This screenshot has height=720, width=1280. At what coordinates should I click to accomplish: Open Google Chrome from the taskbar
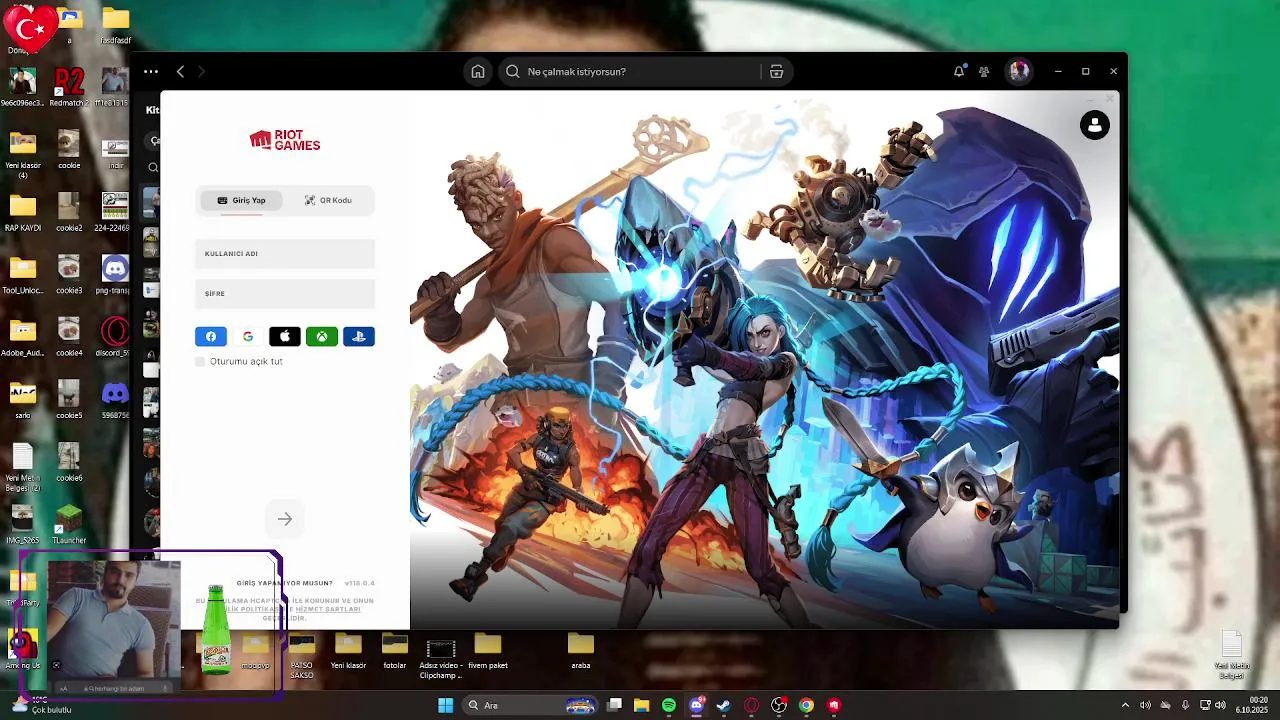806,705
